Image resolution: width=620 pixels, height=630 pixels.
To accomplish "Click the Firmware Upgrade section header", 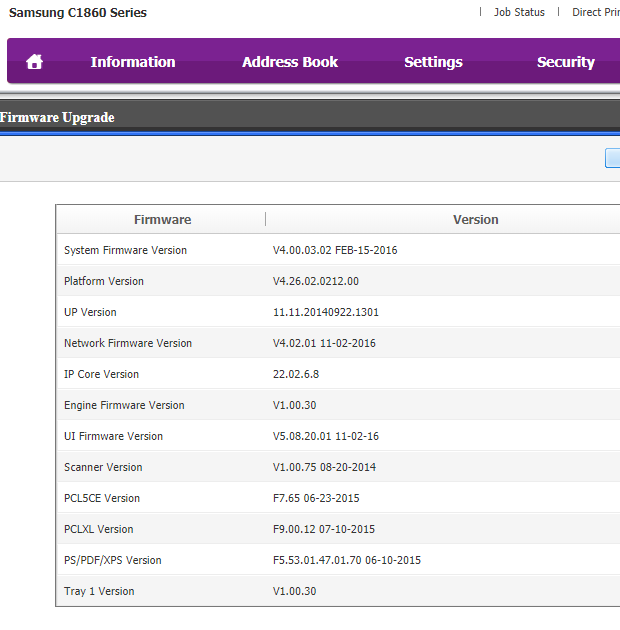I will point(58,117).
